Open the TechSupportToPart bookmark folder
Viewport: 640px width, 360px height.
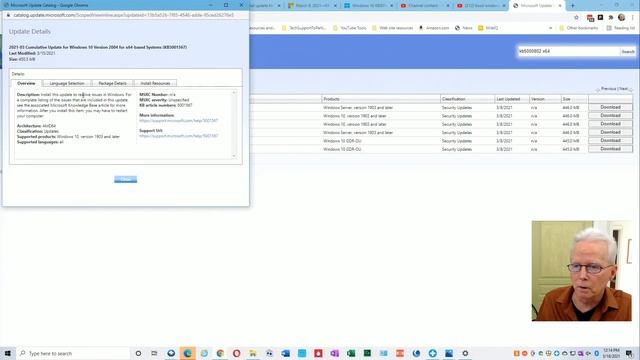(x=303, y=28)
